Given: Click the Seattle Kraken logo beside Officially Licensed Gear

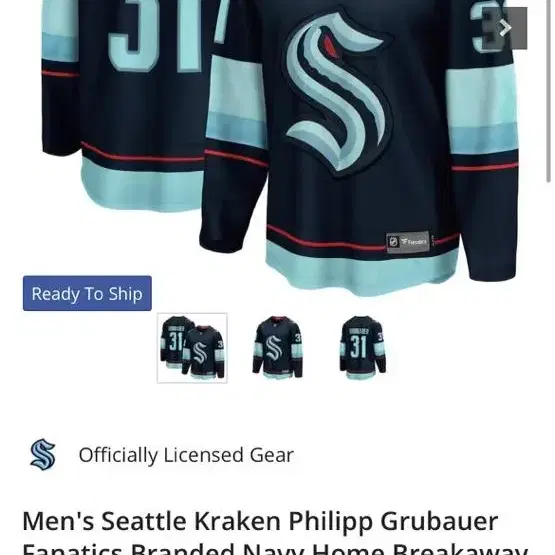Looking at the screenshot, I should pos(43,454).
